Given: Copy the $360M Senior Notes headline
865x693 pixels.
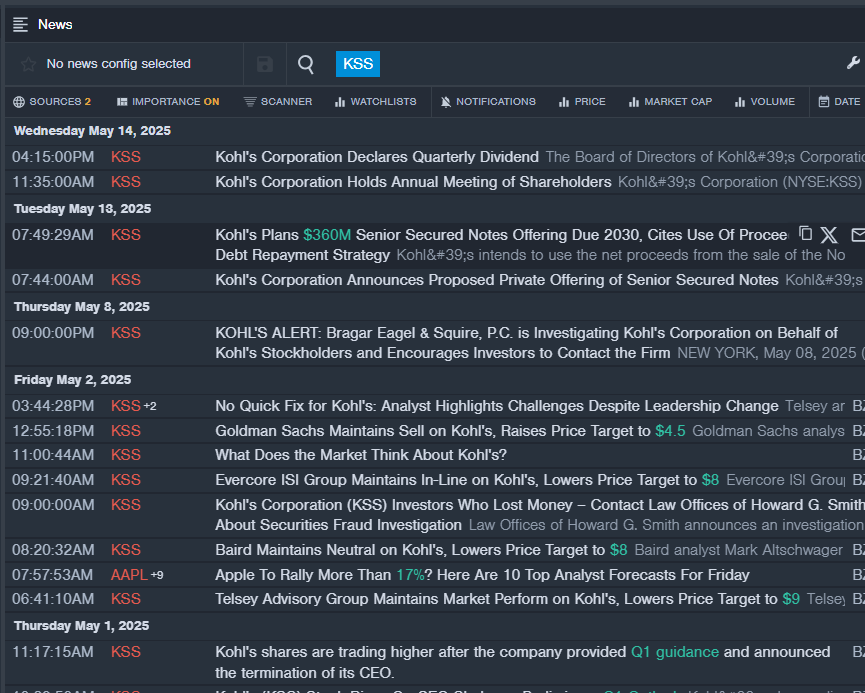Looking at the screenshot, I should coord(805,233).
